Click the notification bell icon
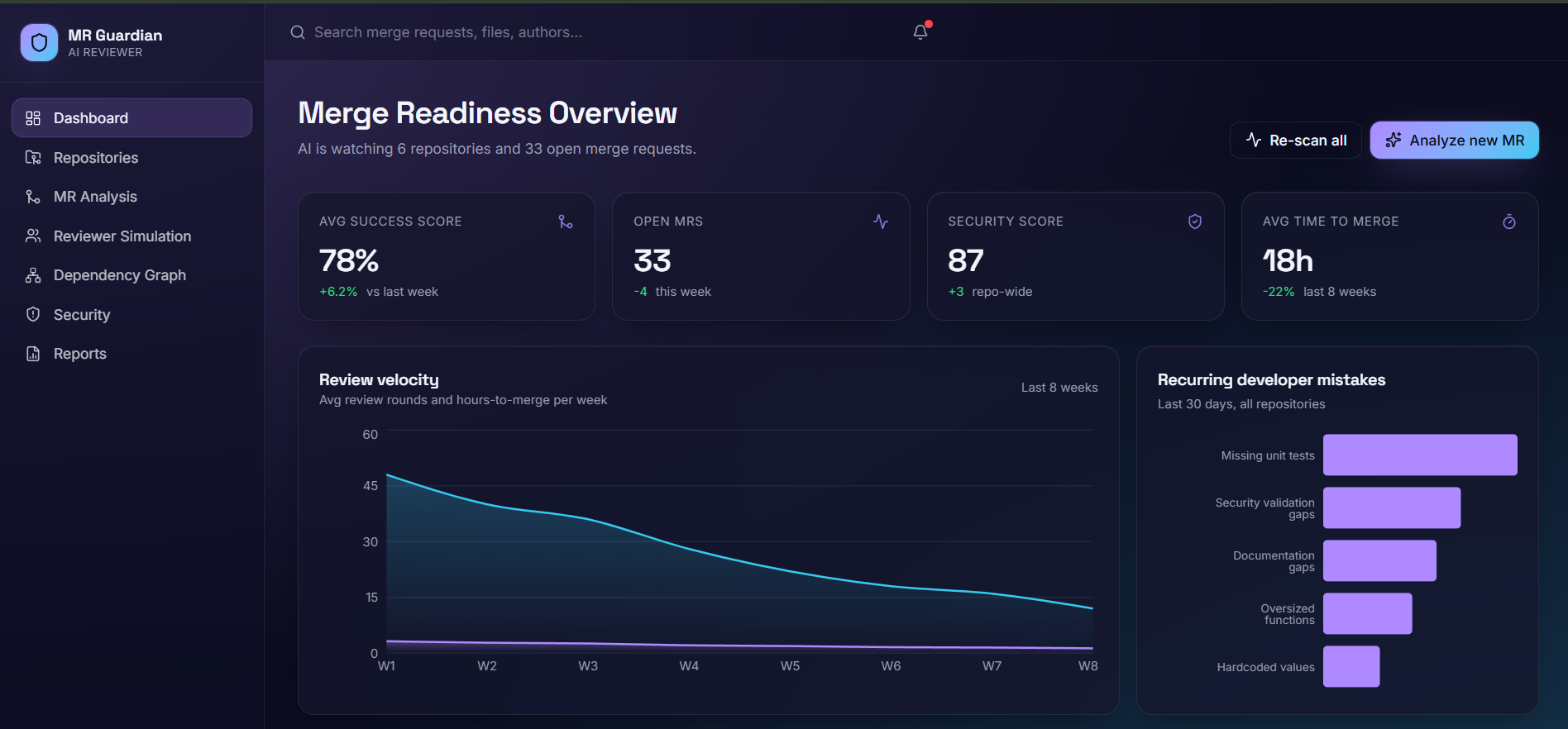Image resolution: width=1568 pixels, height=729 pixels. tap(920, 32)
